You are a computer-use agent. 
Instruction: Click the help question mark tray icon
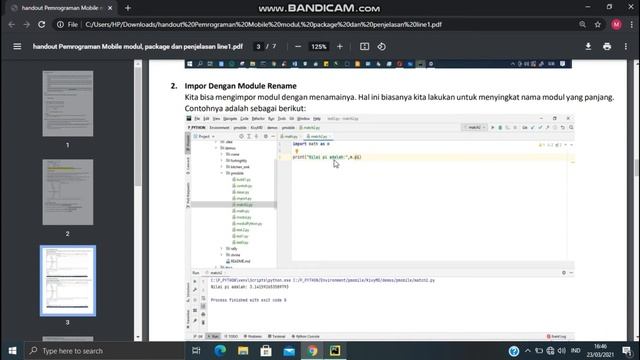(513, 351)
